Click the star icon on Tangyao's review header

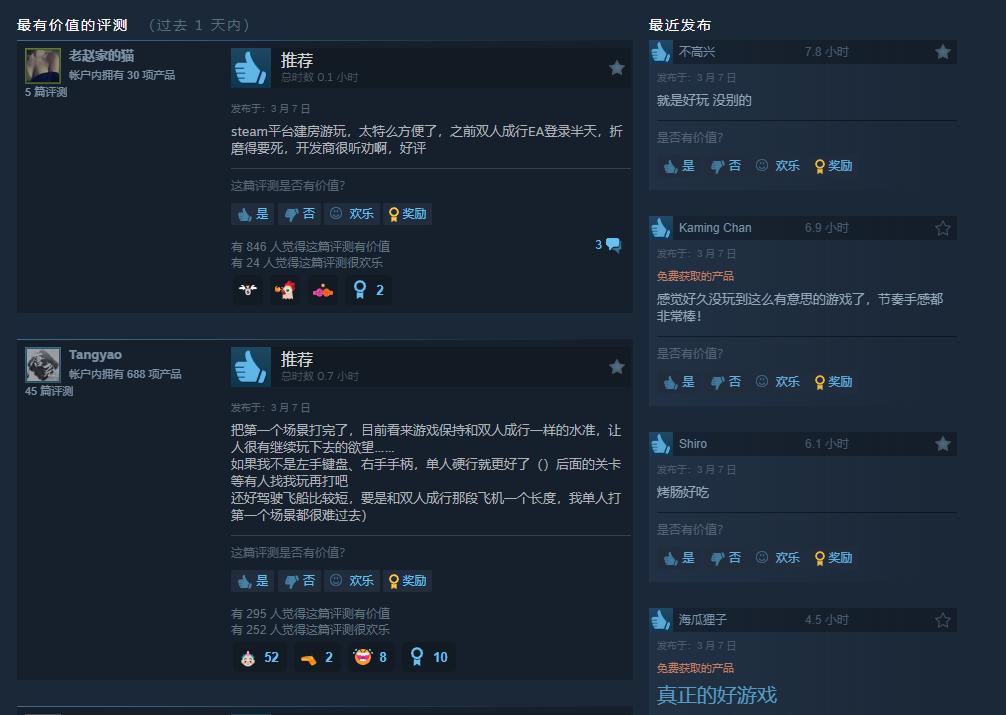[x=617, y=366]
